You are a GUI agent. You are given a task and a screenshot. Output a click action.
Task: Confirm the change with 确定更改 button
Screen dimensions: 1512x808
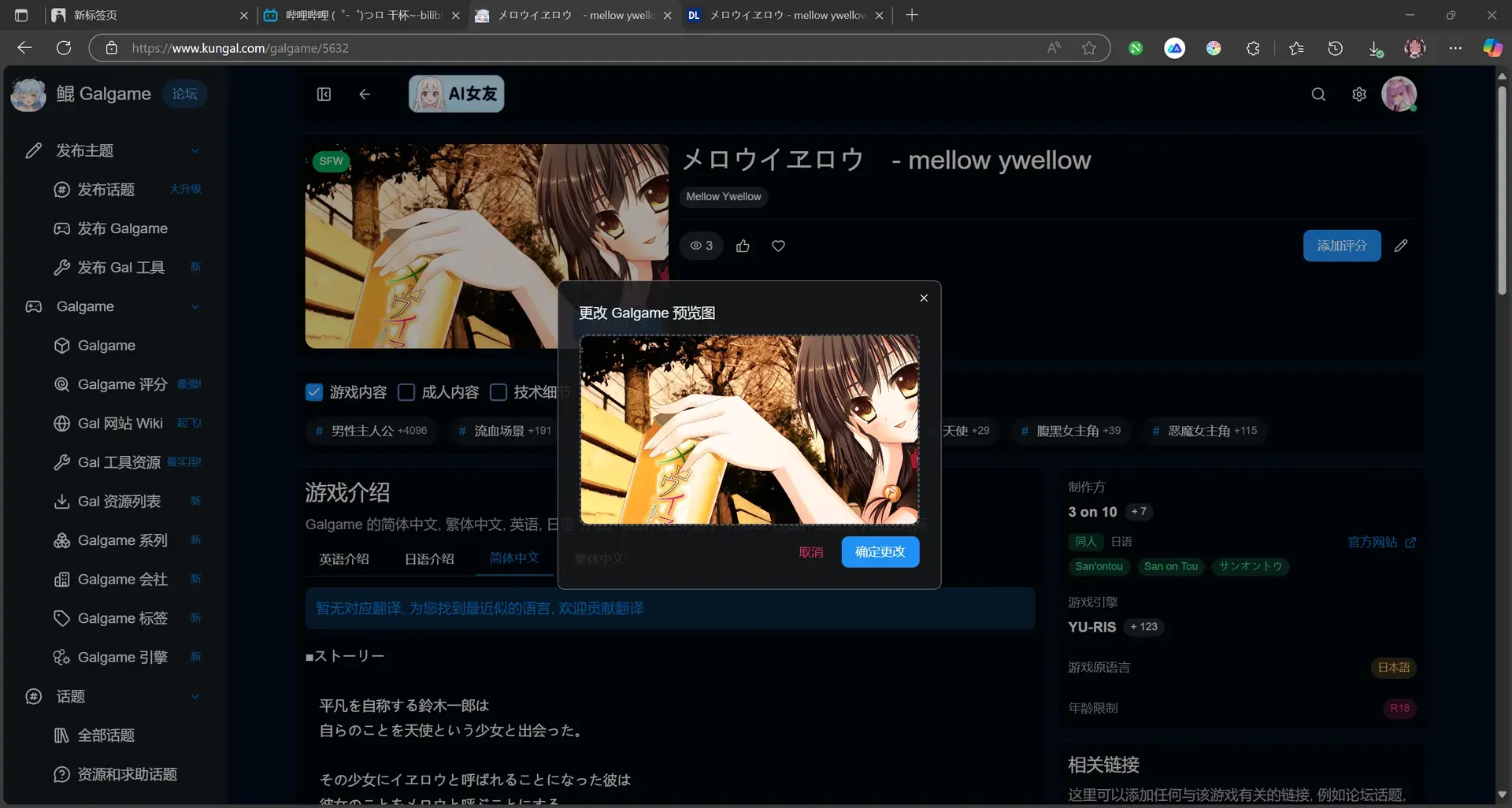(880, 552)
